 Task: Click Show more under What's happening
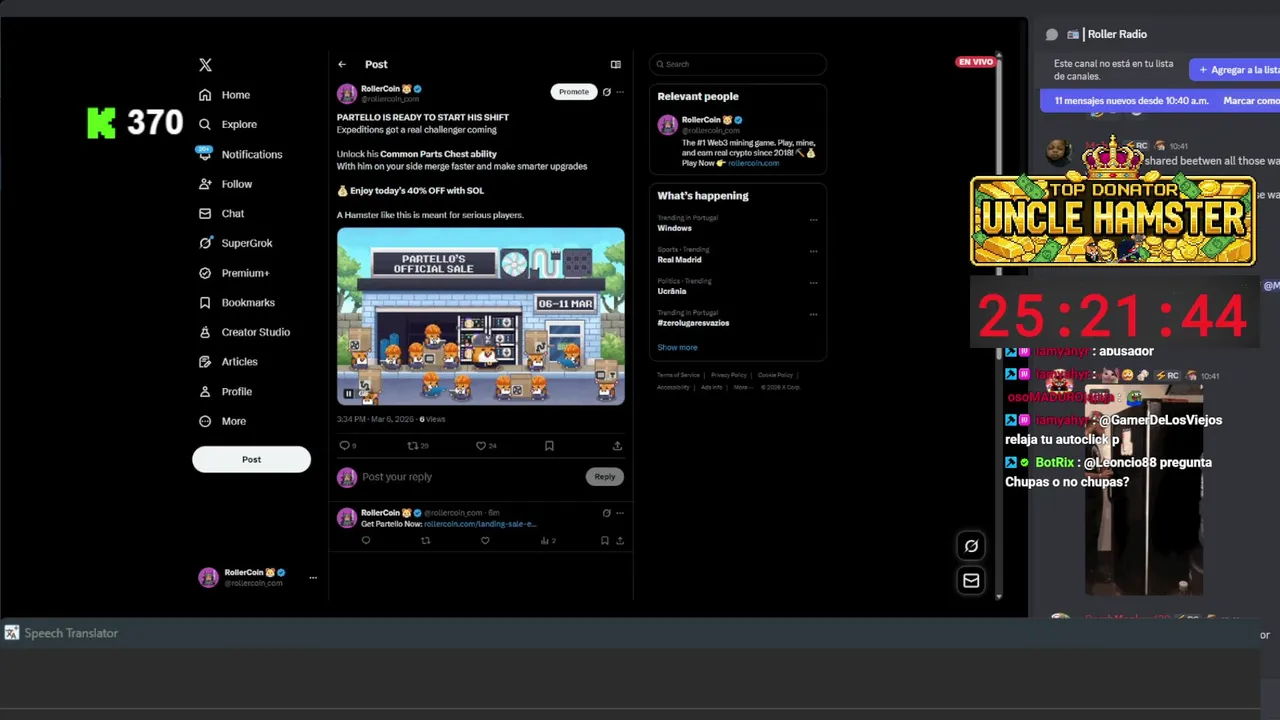coord(677,348)
